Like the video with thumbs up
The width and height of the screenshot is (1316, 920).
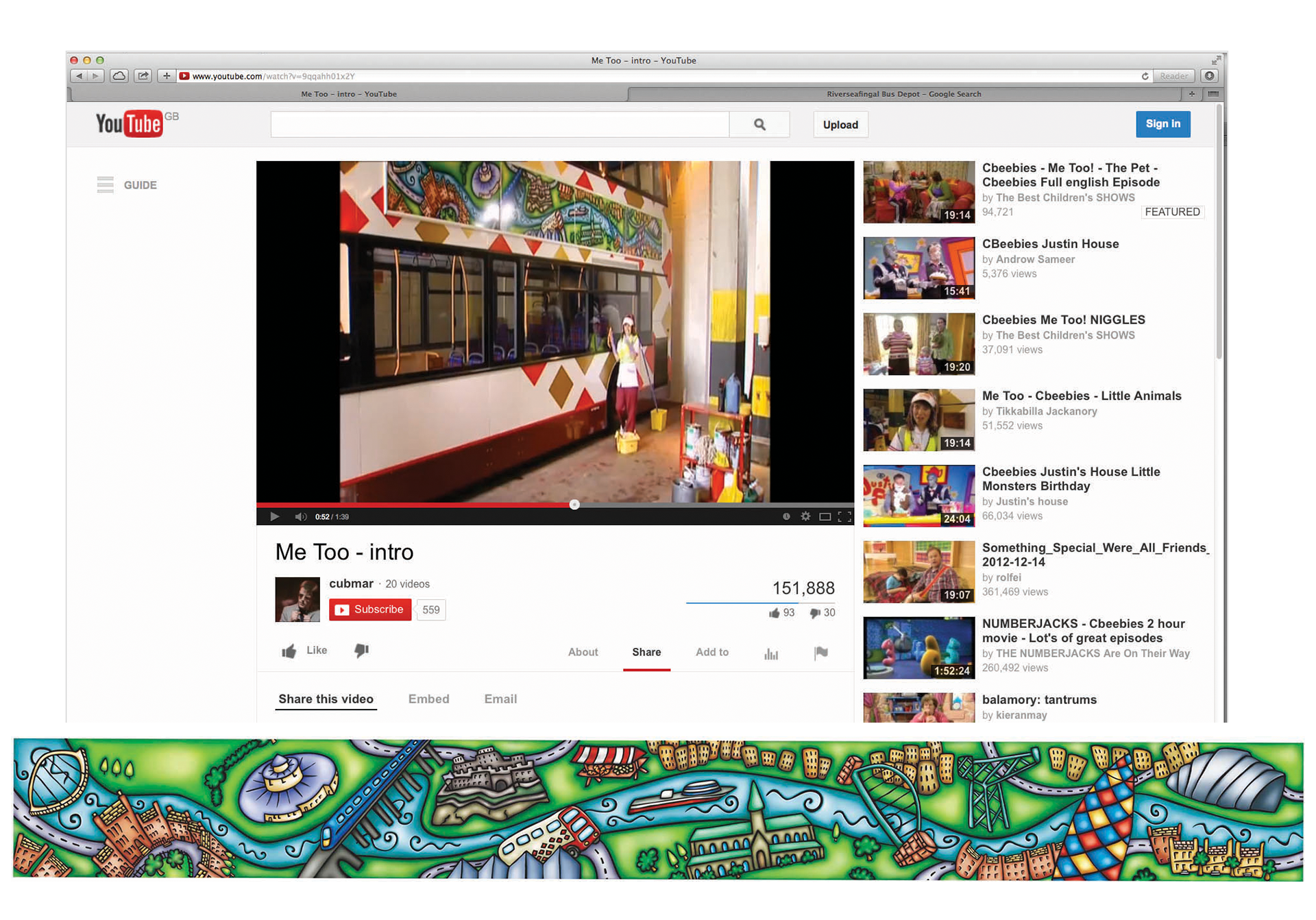304,651
